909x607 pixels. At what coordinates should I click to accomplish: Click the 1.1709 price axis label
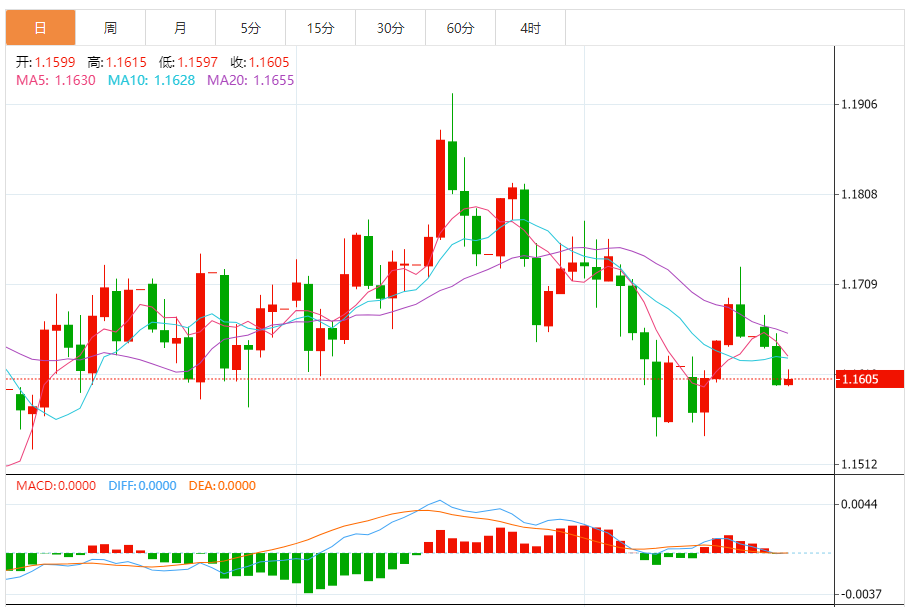(859, 284)
